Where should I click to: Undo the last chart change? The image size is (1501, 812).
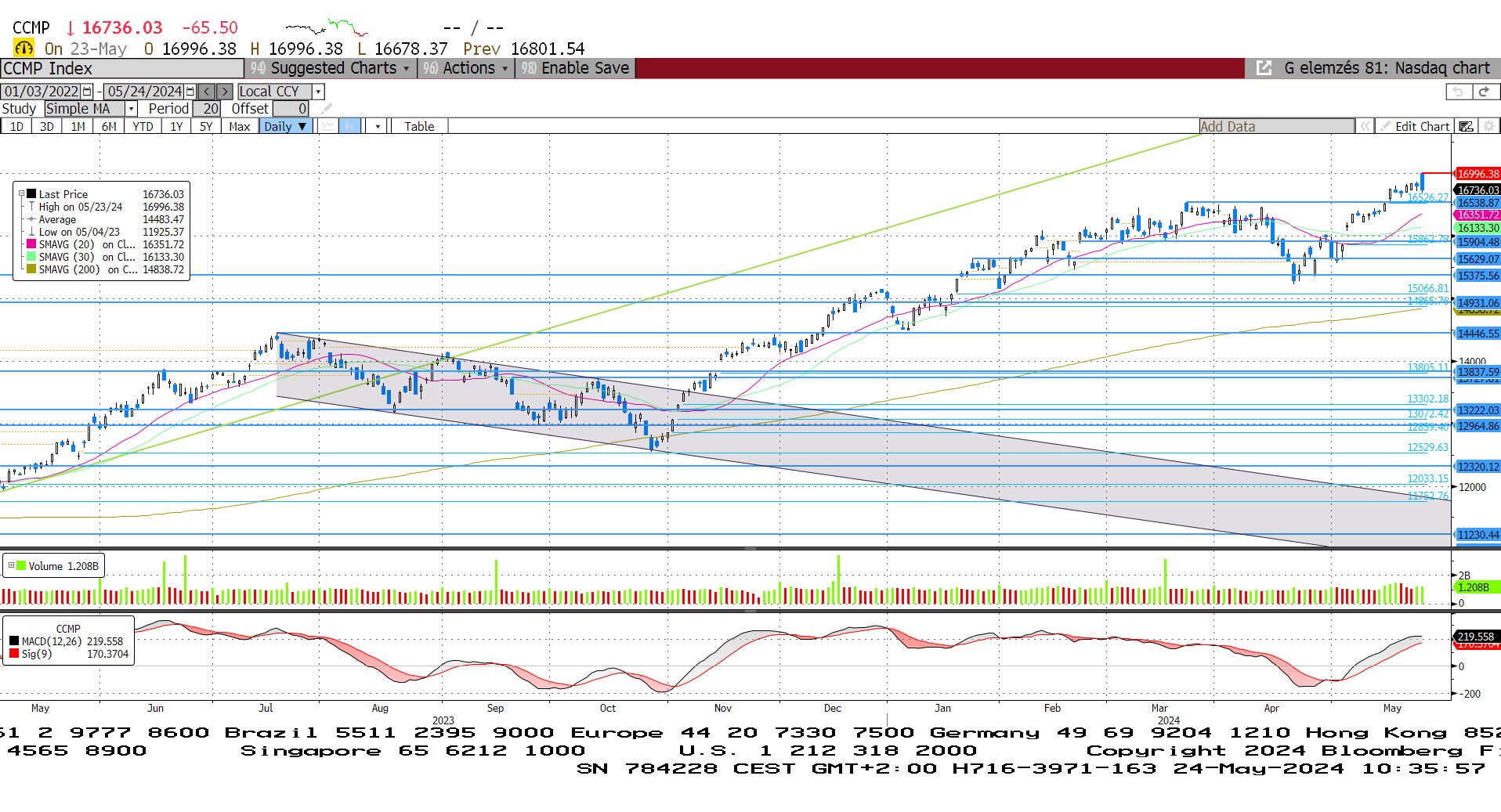(x=1458, y=92)
